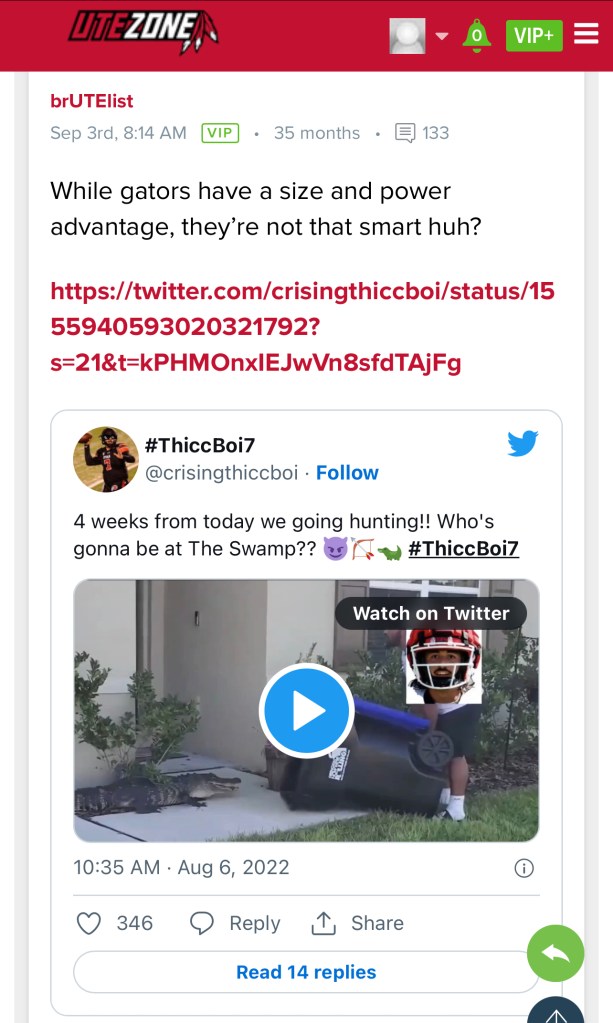Image resolution: width=613 pixels, height=1023 pixels.
Task: Click the Watch on Twitter label
Action: pos(431,613)
